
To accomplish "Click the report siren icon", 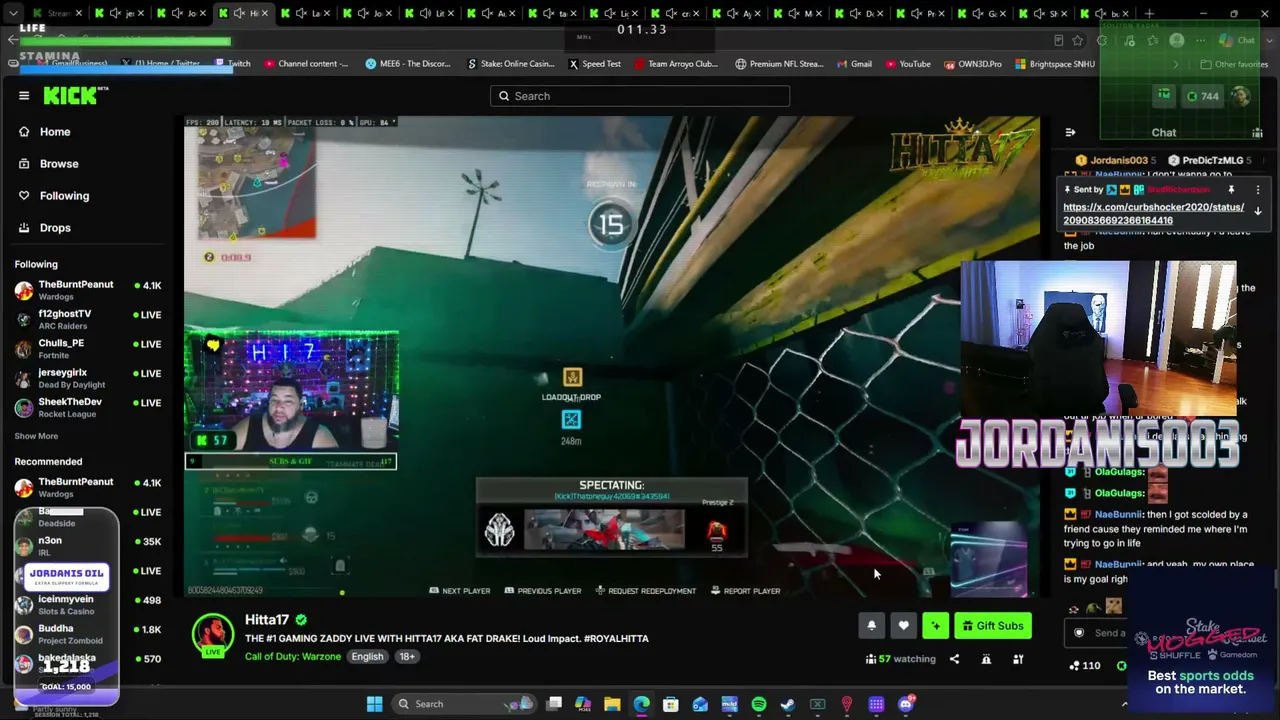I will coord(986,659).
